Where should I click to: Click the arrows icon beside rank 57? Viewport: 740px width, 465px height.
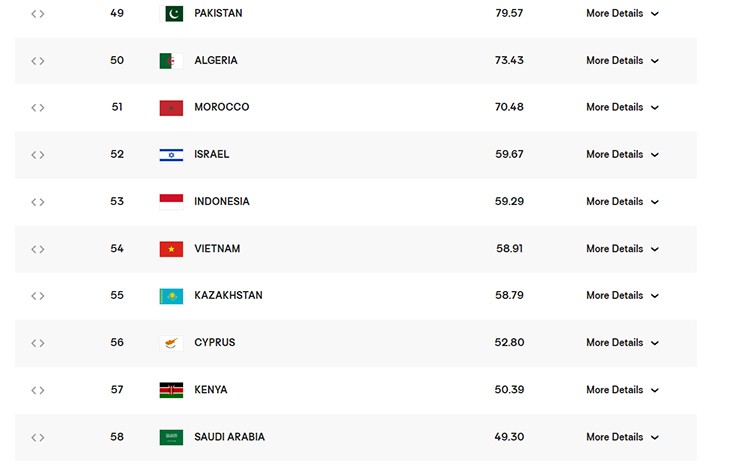tap(38, 390)
